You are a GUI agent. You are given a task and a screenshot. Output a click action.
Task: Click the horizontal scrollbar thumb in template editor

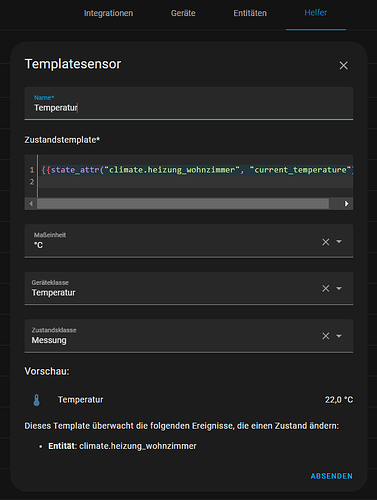[x=183, y=204]
